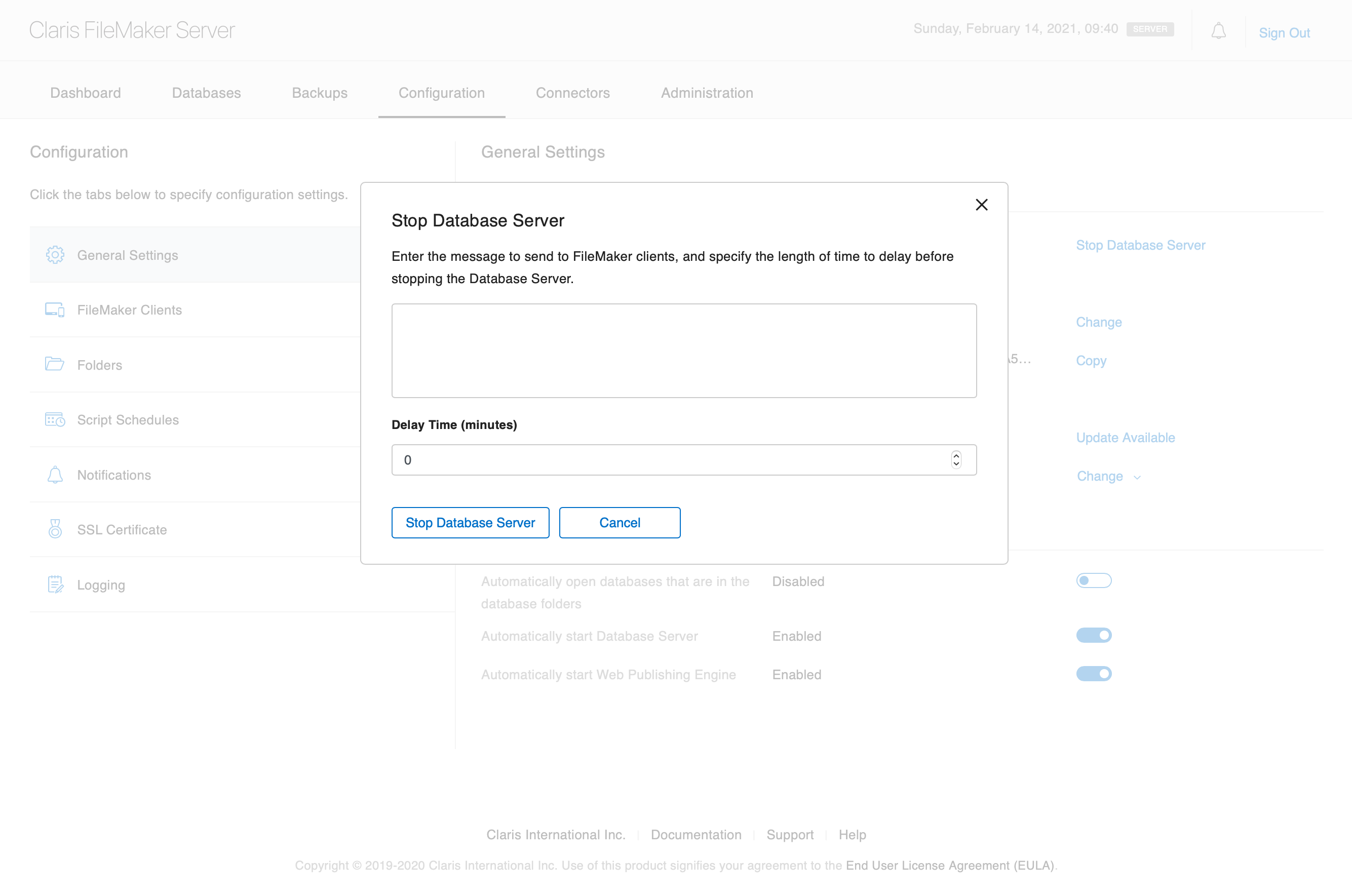Click the 'Delay Time (minutes)' label

click(454, 424)
